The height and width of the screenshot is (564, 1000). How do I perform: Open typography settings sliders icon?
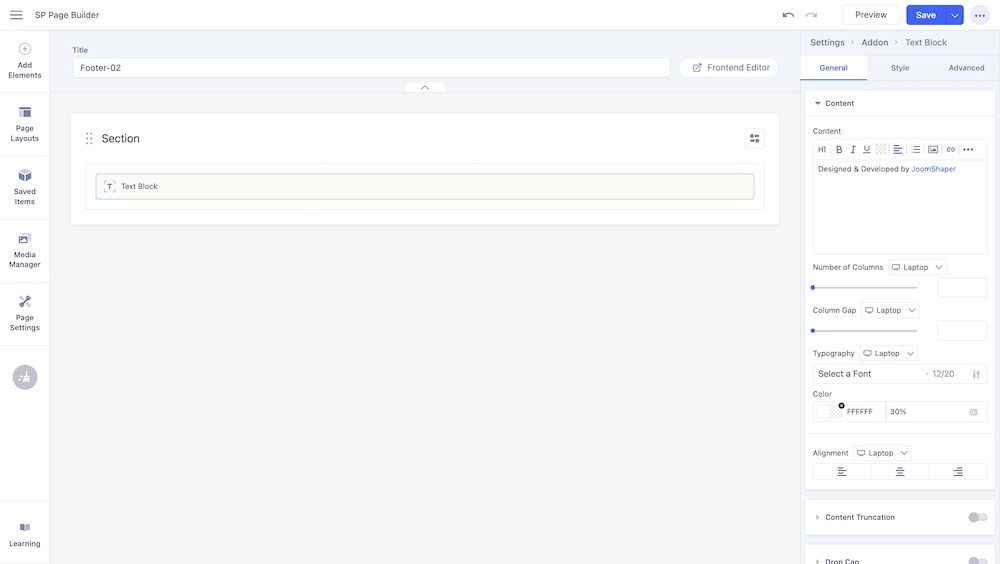(976, 375)
